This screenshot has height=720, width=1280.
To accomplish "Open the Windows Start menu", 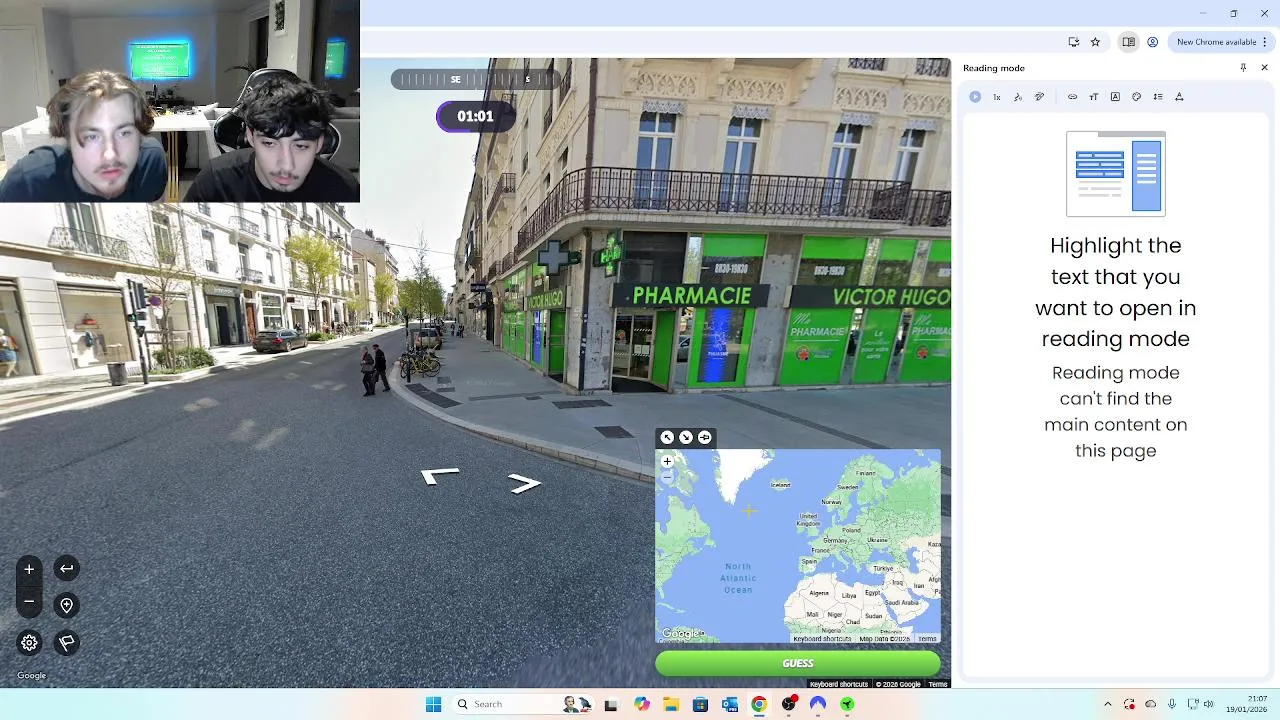I will (433, 704).
